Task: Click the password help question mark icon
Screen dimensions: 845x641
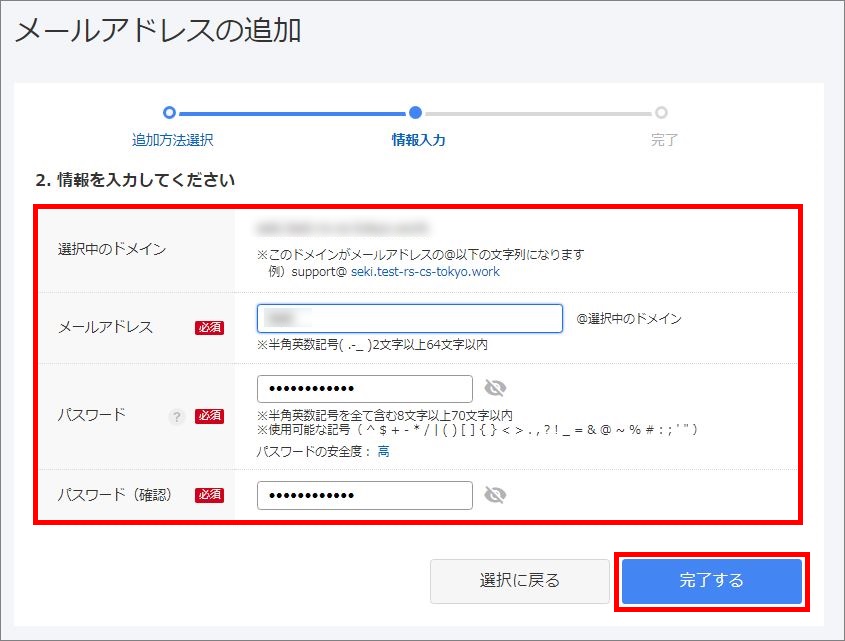Action: click(x=177, y=417)
